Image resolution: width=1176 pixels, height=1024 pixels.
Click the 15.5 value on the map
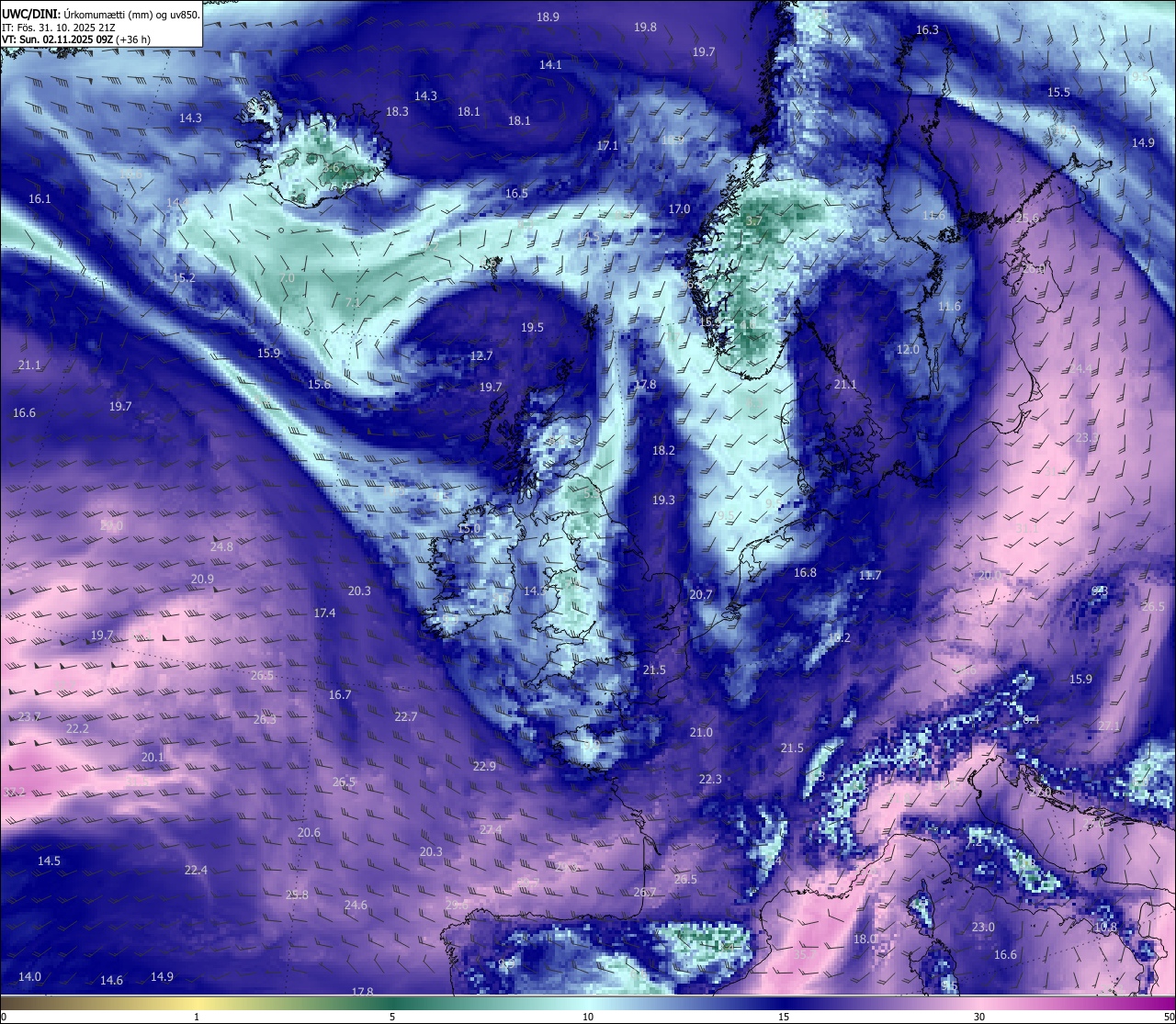(x=1059, y=93)
